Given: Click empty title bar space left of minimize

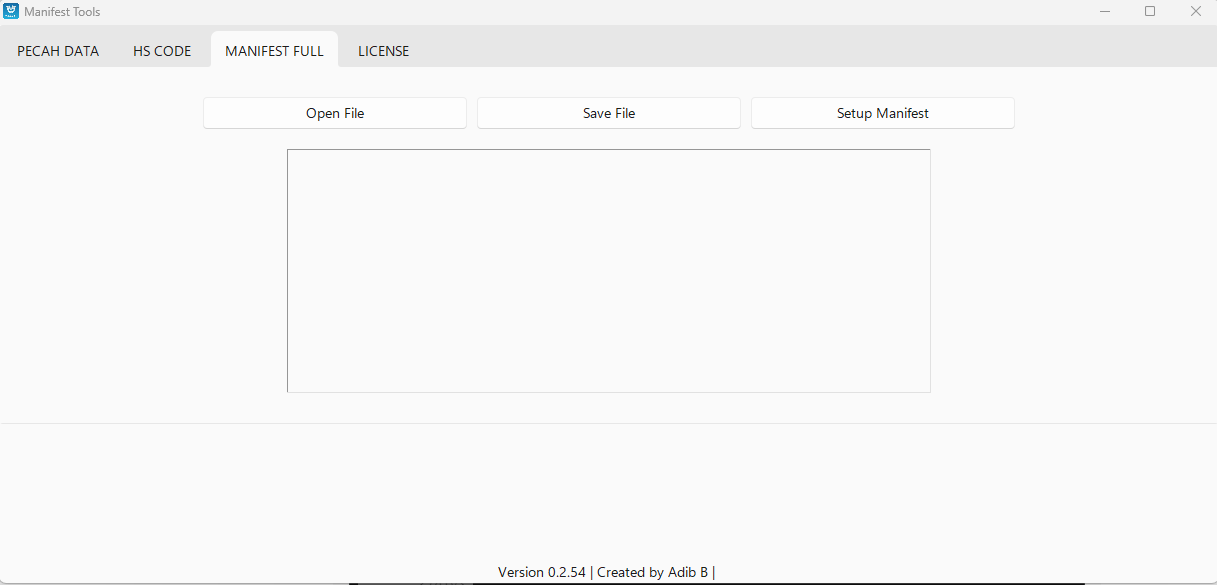Looking at the screenshot, I should click(x=700, y=12).
